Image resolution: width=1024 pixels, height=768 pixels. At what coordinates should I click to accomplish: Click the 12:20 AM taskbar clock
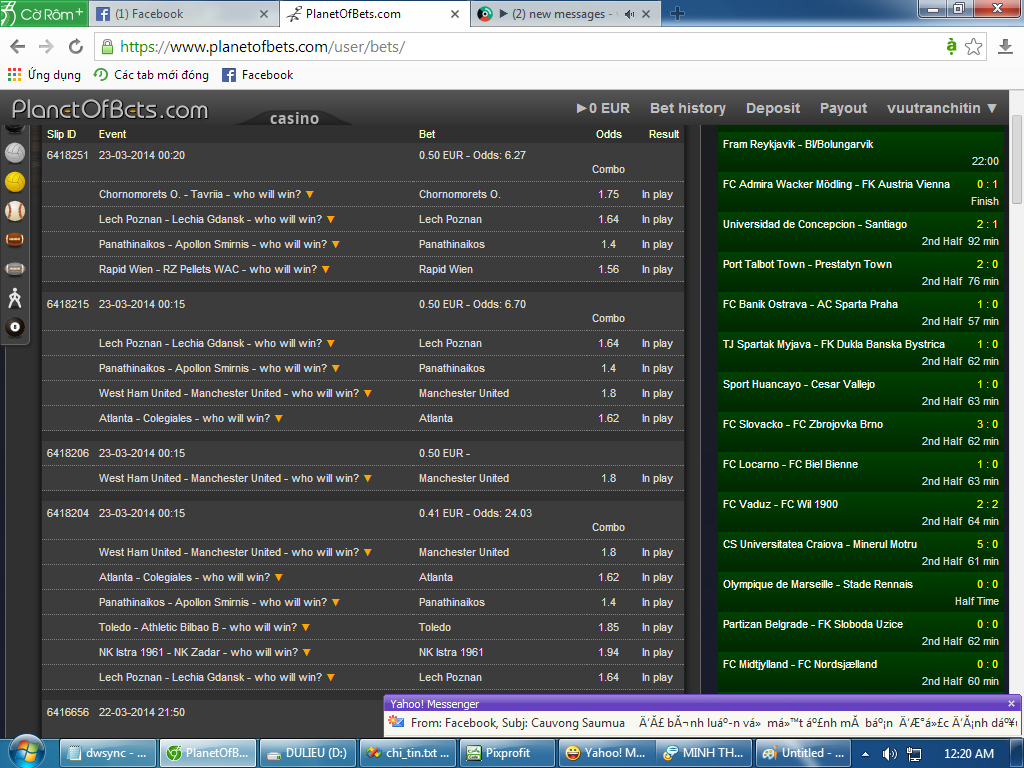(968, 754)
